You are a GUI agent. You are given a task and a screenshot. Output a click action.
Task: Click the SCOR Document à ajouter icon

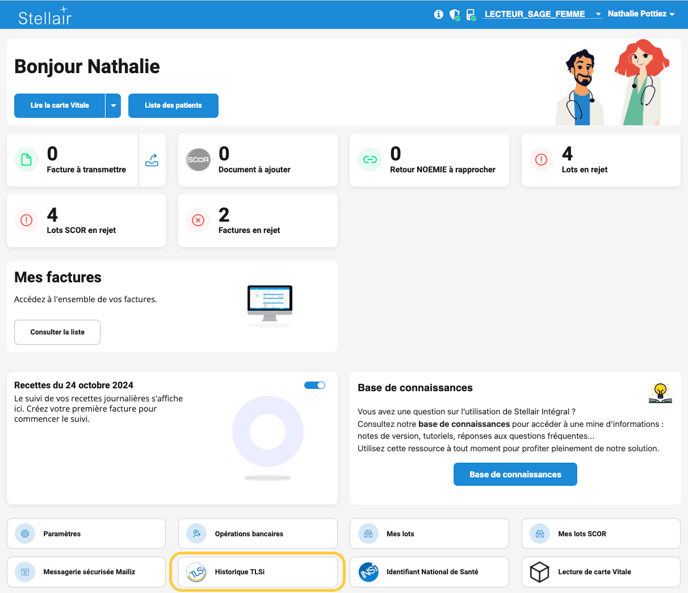[x=198, y=160]
